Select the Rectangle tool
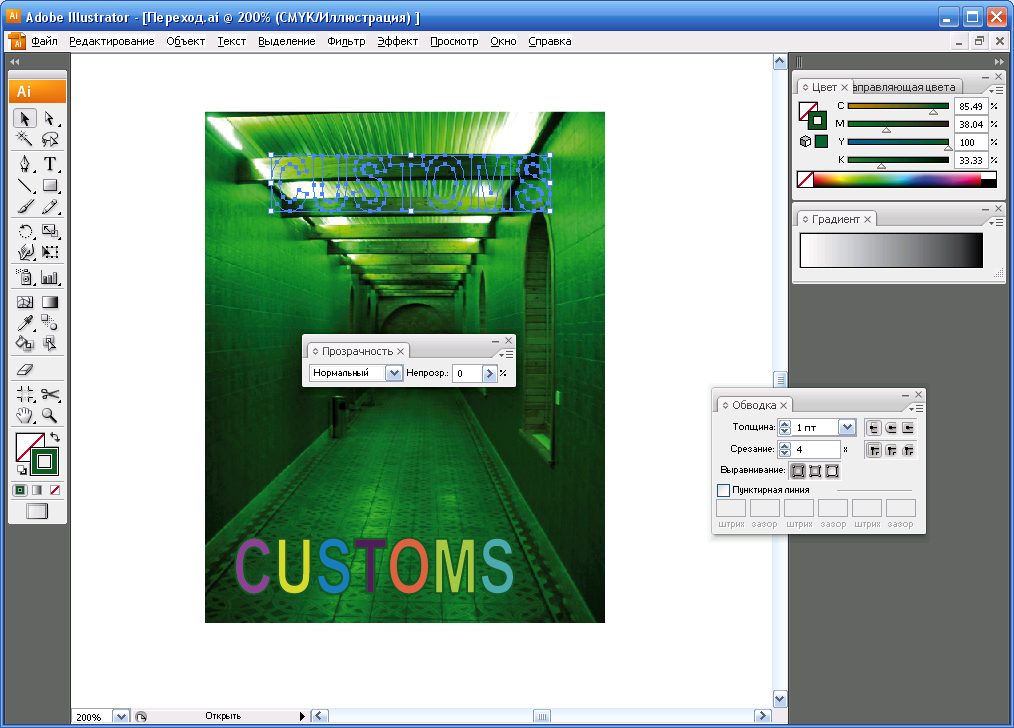 point(50,186)
